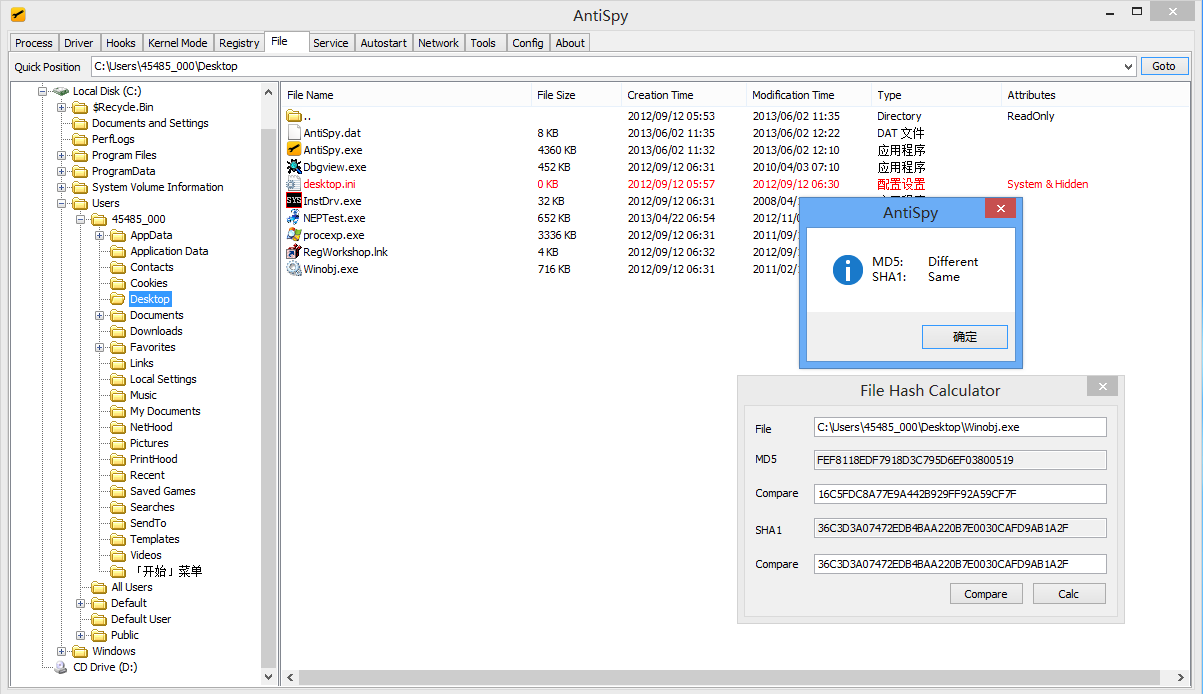Screen dimensions: 1203x694
Task: Select the System Volume Information folder
Action: (157, 187)
